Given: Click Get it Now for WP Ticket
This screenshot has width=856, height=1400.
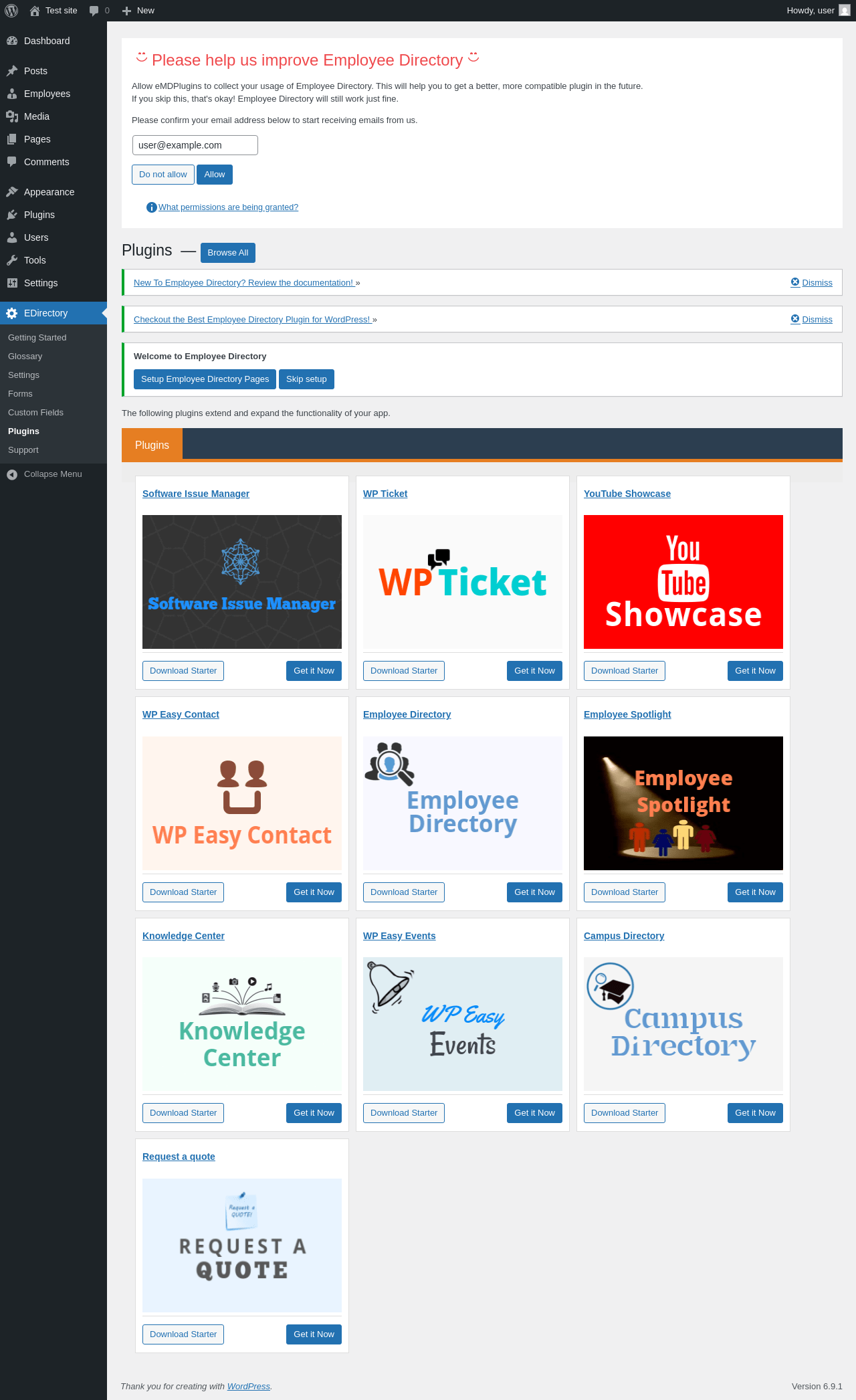Looking at the screenshot, I should [534, 671].
